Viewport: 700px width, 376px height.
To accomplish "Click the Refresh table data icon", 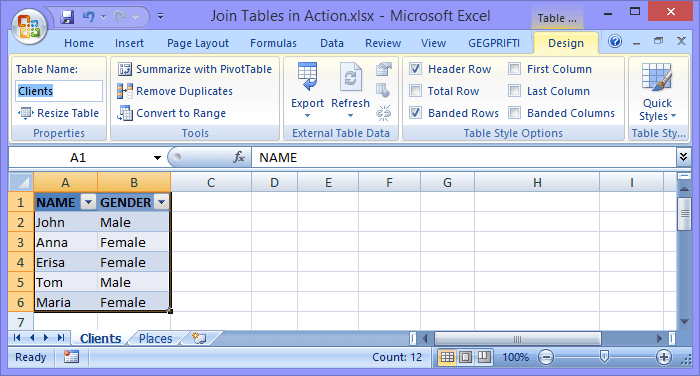I will point(350,76).
